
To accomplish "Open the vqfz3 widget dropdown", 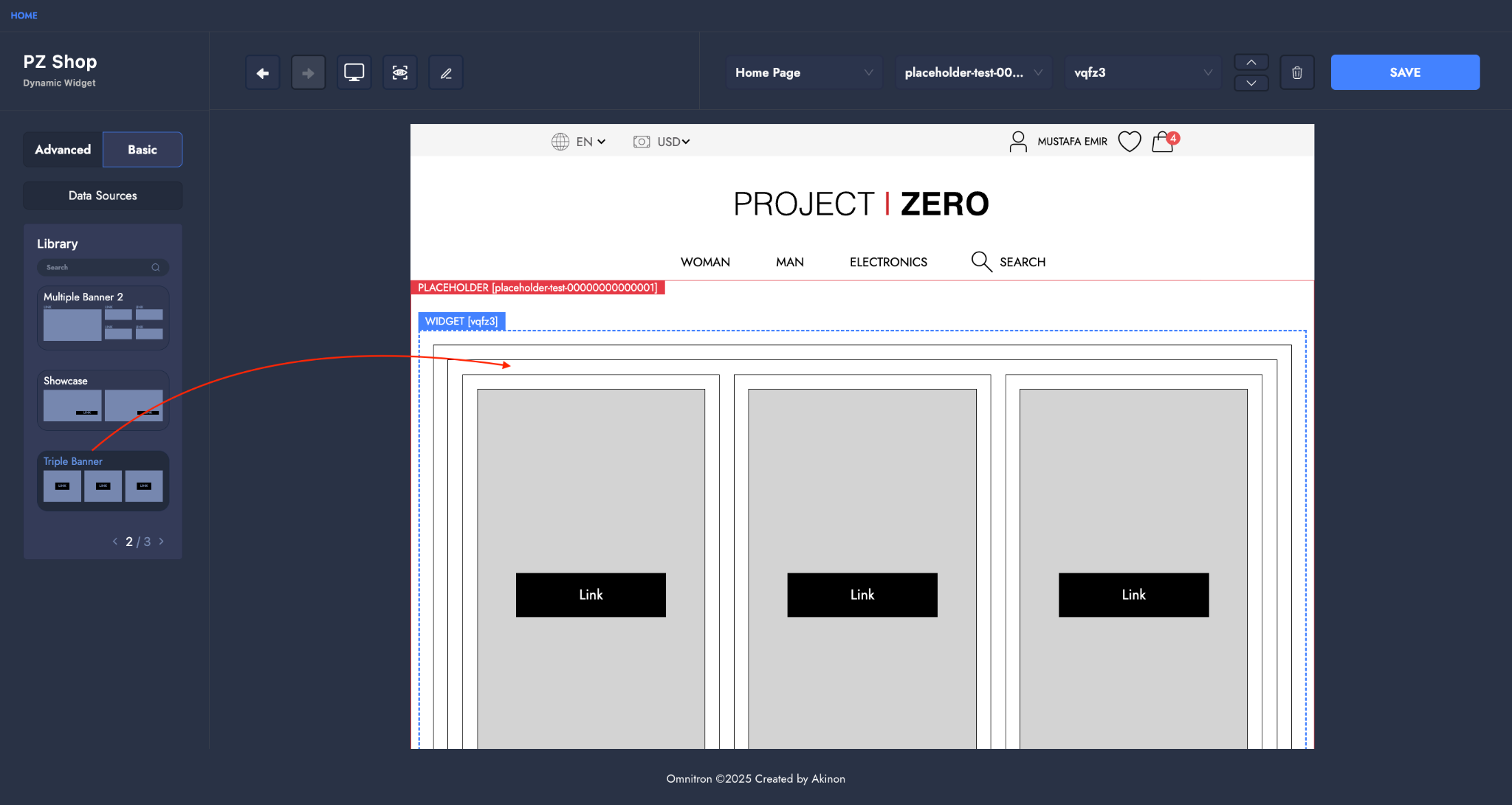I will pos(1141,72).
